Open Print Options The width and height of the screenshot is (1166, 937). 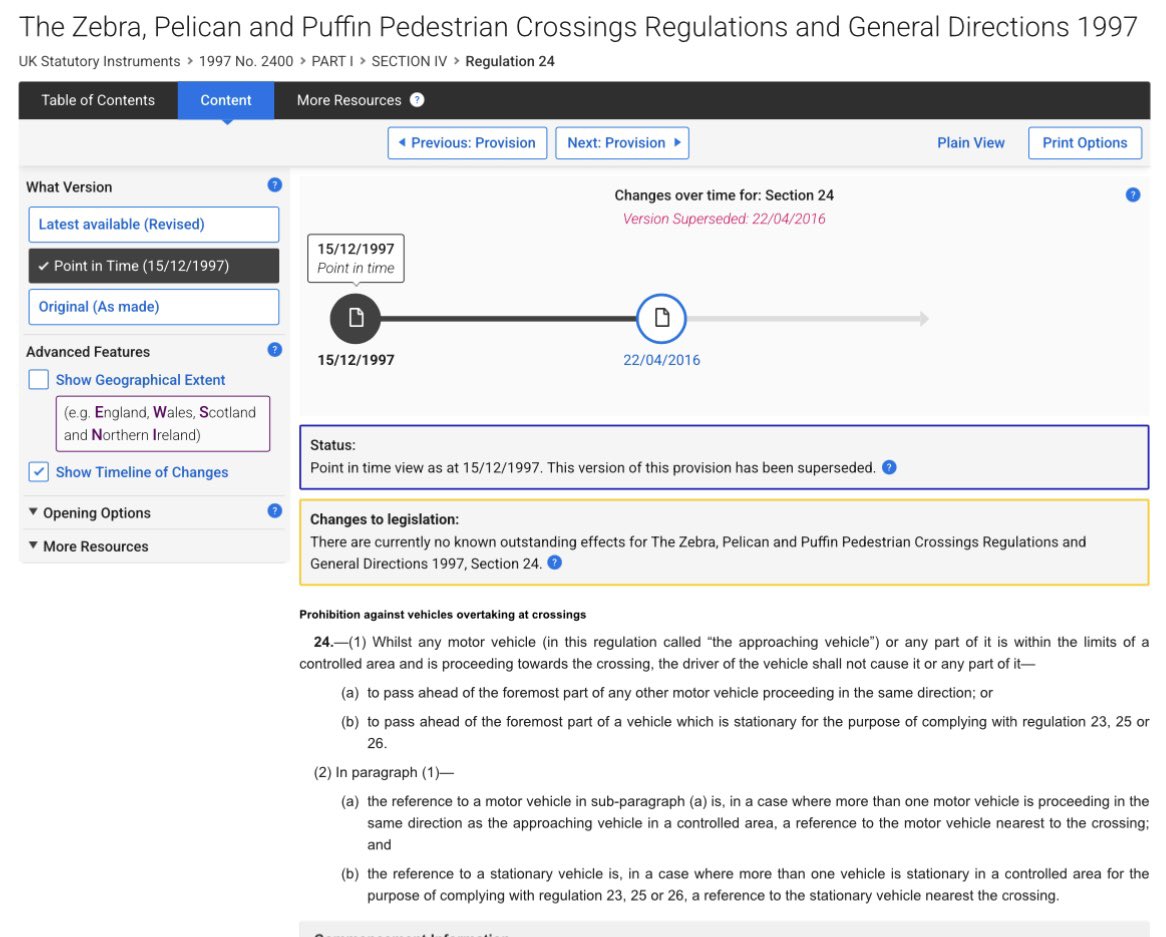1085,143
